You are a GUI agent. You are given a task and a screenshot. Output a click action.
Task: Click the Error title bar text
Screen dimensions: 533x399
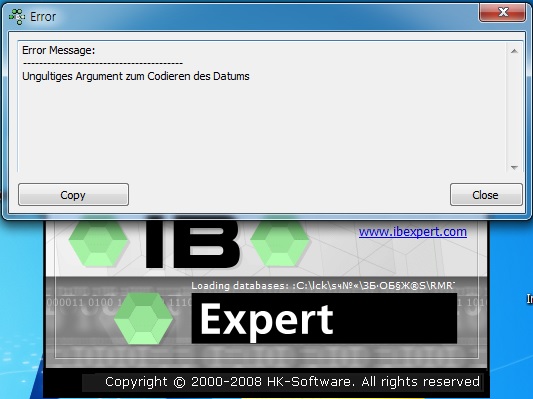coord(43,17)
